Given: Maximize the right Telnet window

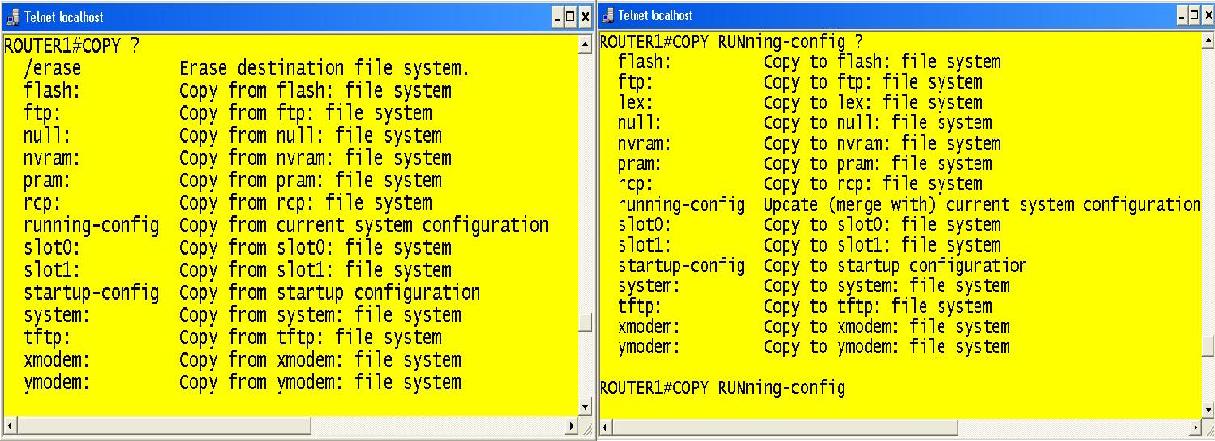Looking at the screenshot, I should tap(1195, 15).
